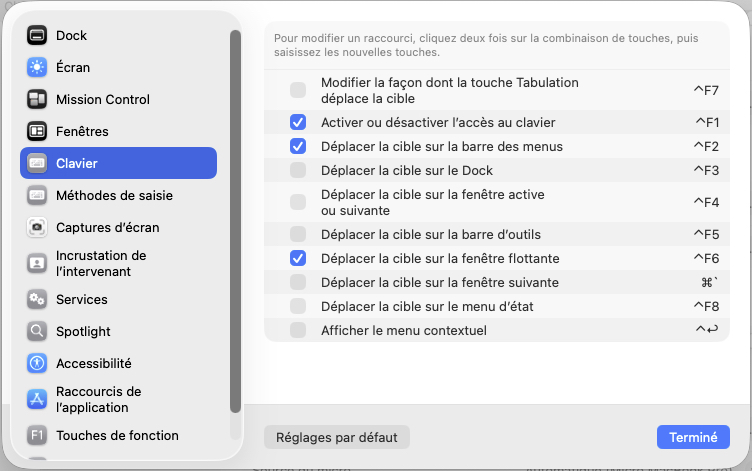Enable "Déplacer la cible sur le Dock" checkbox
This screenshot has width=752, height=471.
[298, 170]
